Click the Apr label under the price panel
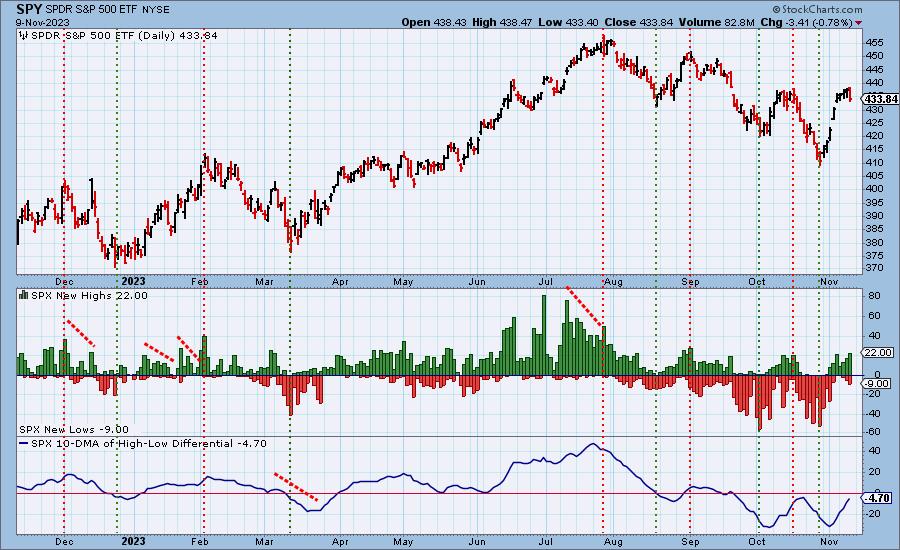This screenshot has height=550, width=900. (x=340, y=282)
